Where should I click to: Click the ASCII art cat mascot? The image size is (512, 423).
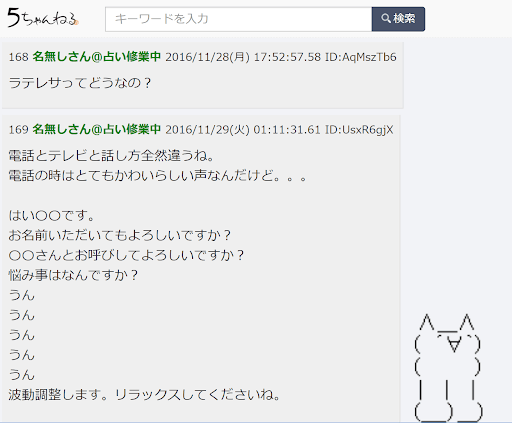(x=448, y=367)
